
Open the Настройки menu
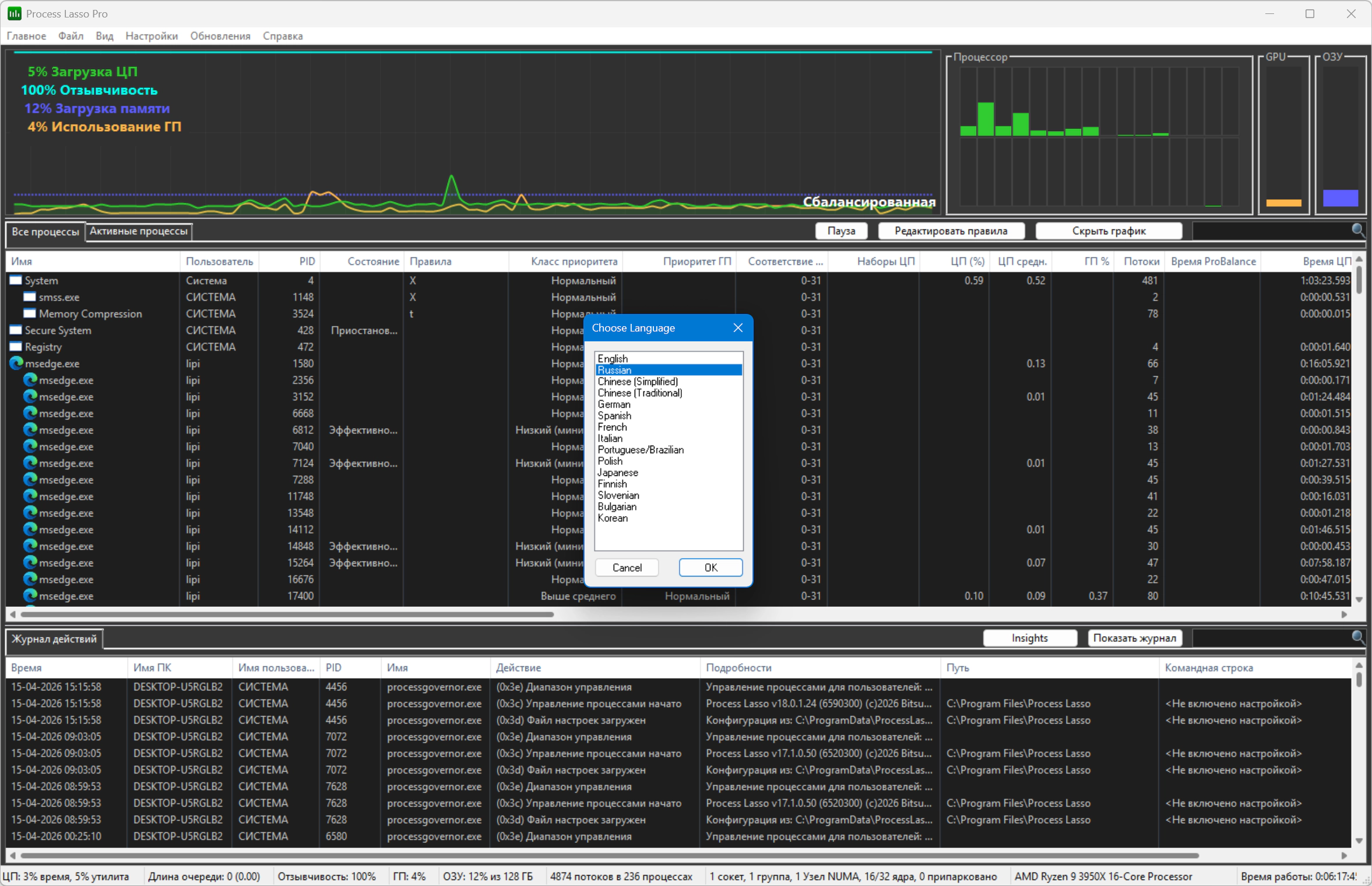(152, 36)
